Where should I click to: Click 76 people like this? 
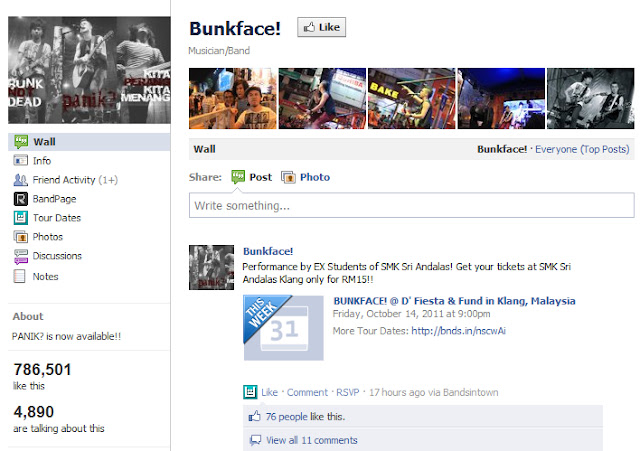coord(305,417)
